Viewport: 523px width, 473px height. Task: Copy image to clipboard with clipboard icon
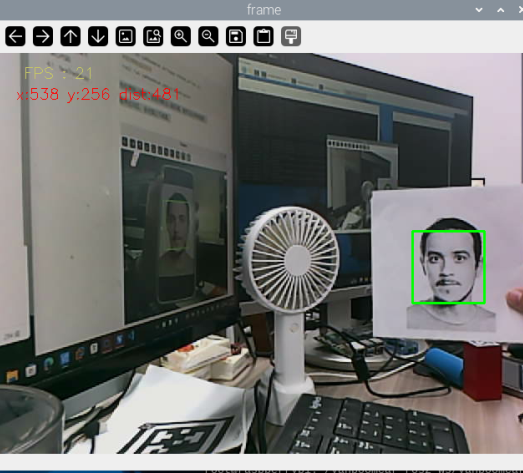point(264,36)
